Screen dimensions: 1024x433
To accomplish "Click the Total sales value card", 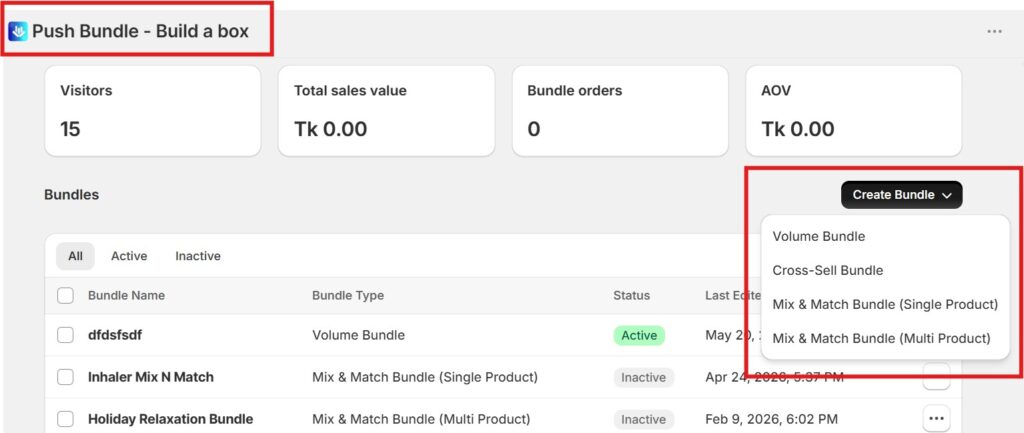I will tap(387, 110).
